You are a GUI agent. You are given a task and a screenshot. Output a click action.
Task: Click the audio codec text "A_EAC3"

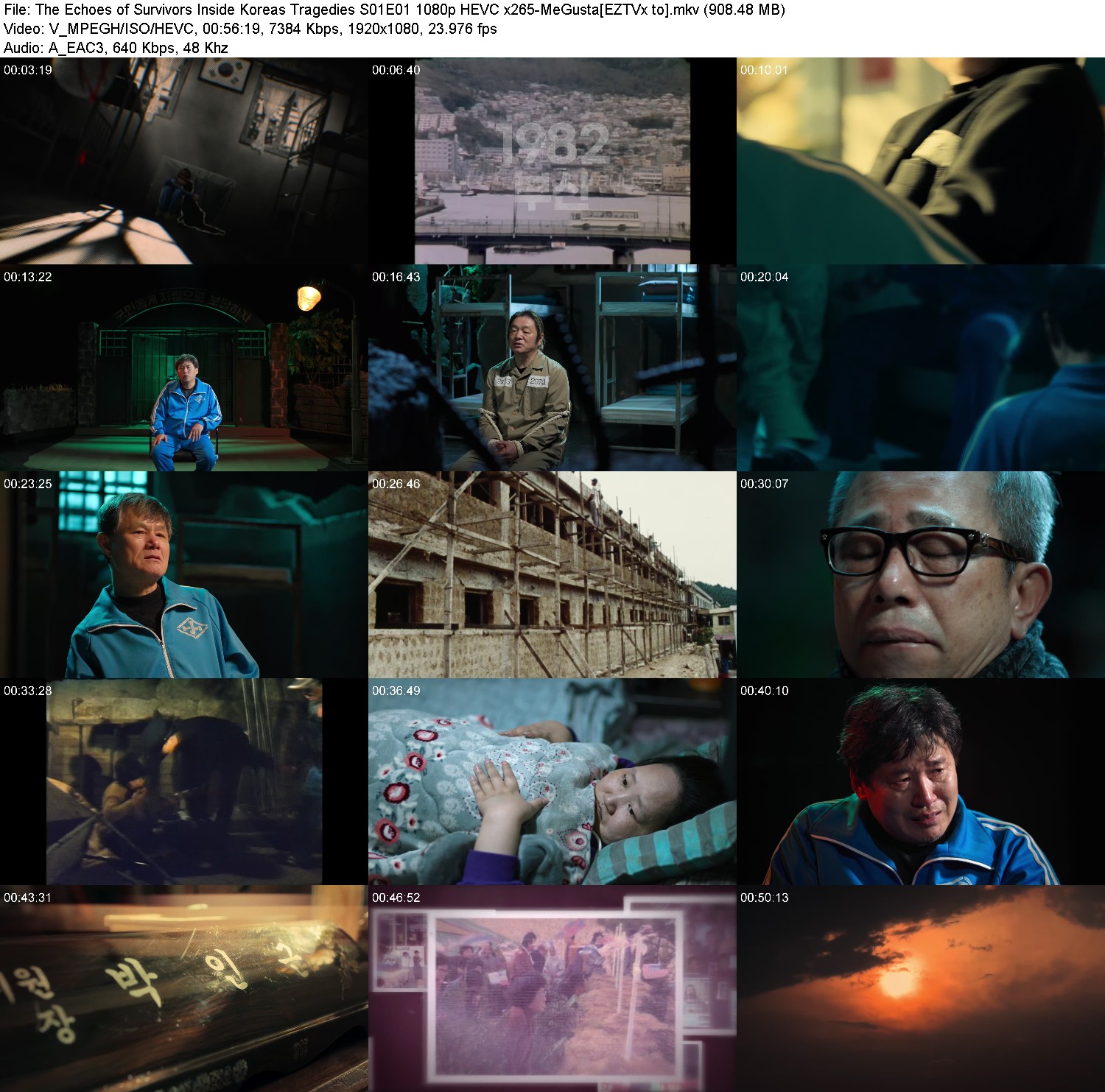pyautogui.click(x=75, y=48)
